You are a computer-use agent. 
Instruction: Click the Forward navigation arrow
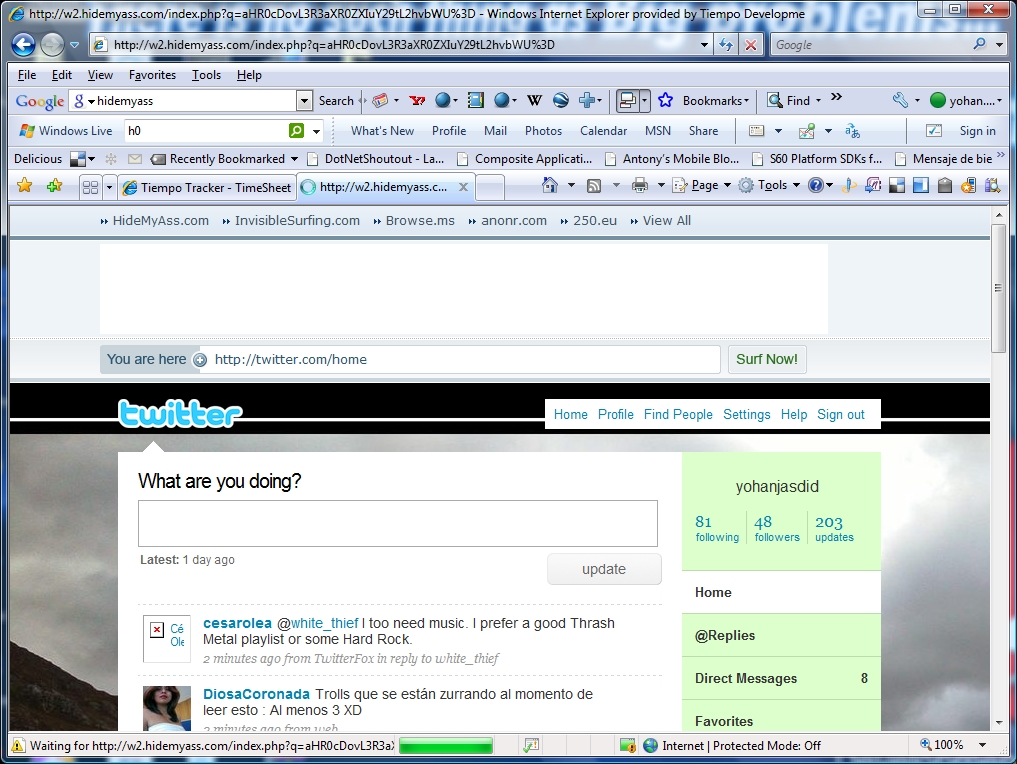[x=52, y=45]
